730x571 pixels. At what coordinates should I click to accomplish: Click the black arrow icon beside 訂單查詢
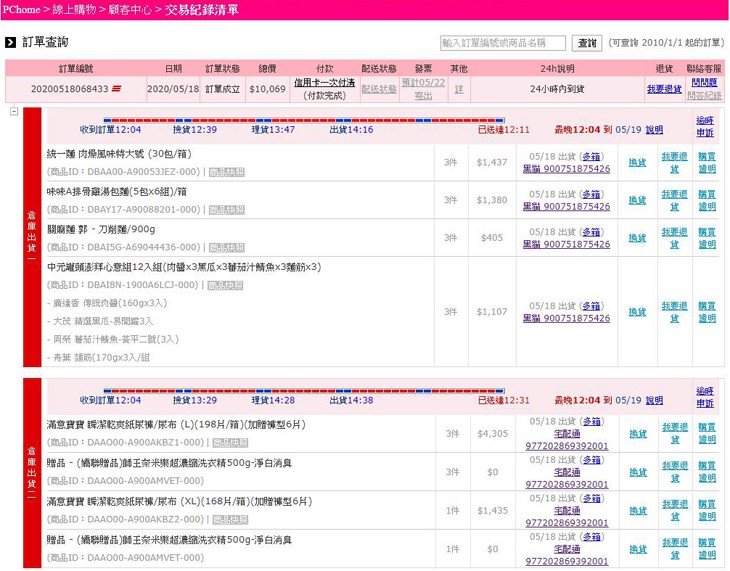(10, 42)
